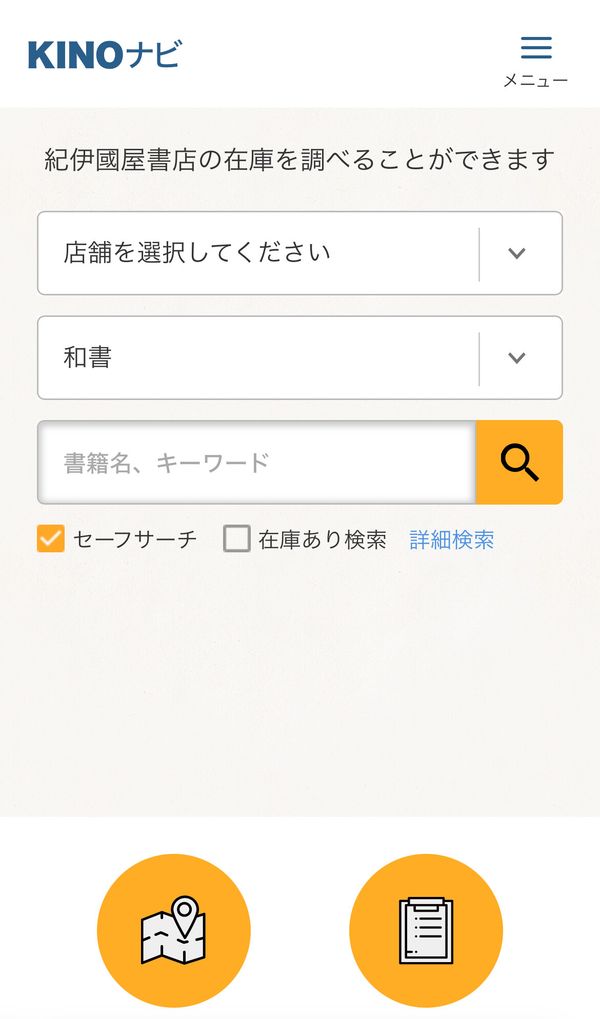Click the chevron on the store selector
Image resolution: width=600 pixels, height=1019 pixels.
[x=517, y=253]
